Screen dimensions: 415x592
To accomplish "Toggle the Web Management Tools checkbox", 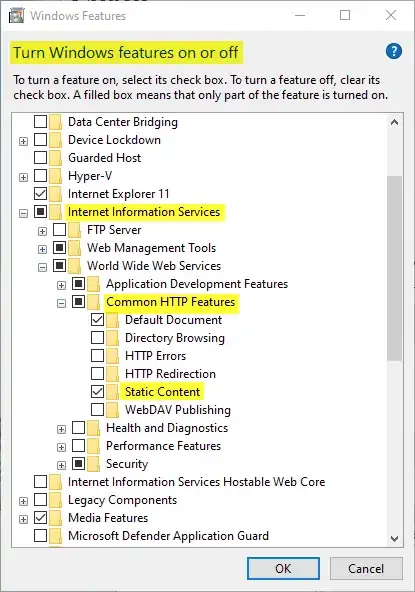I will point(59,248).
